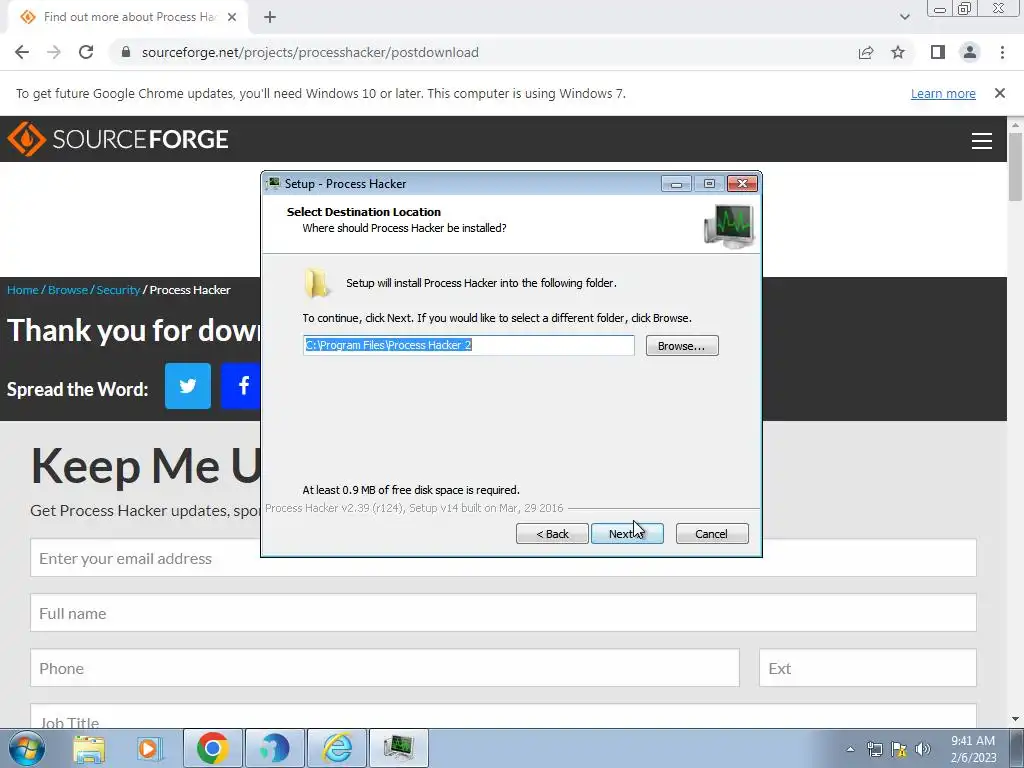
Task: Click the address bar URL
Action: 310,52
